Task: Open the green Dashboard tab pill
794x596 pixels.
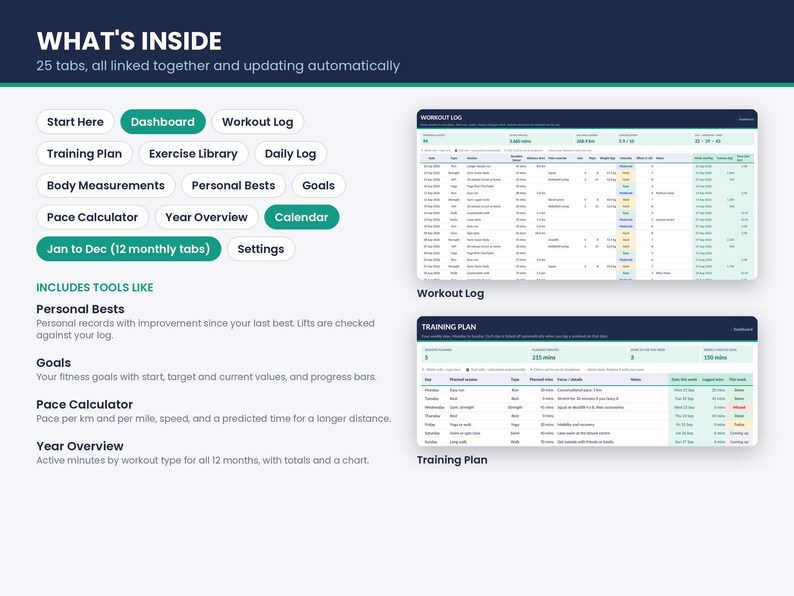Action: 163,122
